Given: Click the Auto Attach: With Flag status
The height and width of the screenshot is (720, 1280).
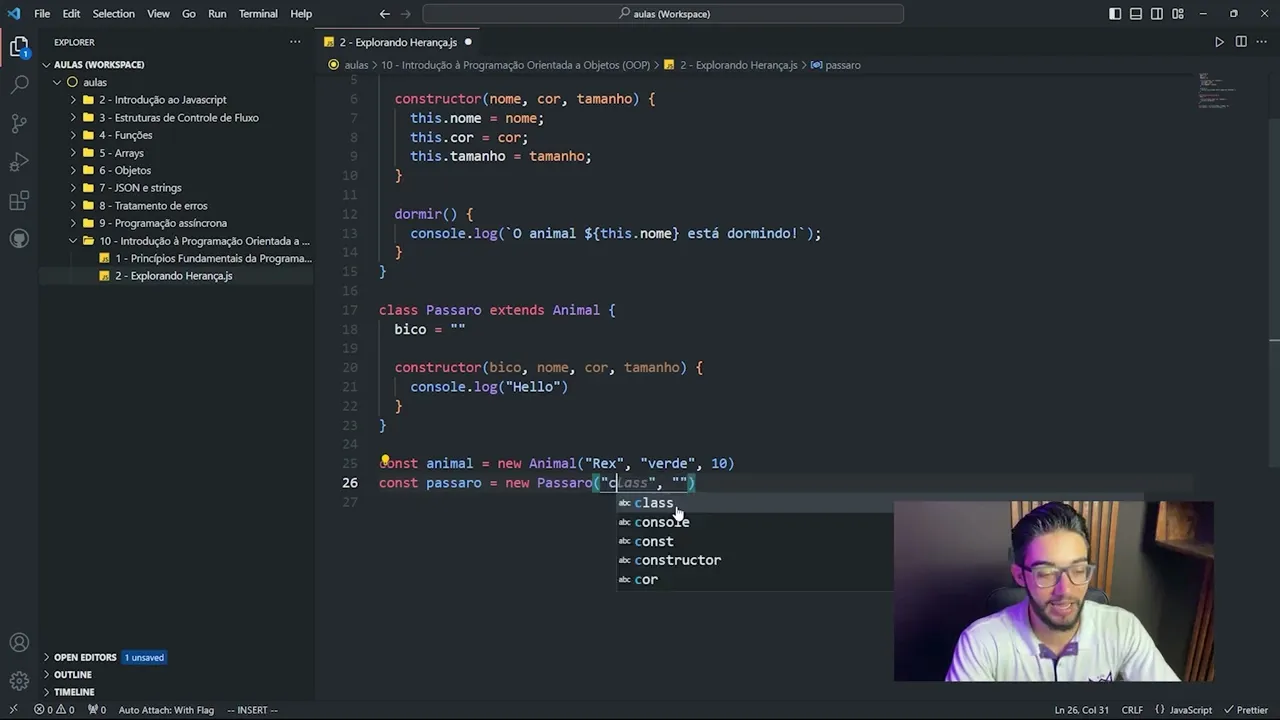Looking at the screenshot, I should pos(166,710).
